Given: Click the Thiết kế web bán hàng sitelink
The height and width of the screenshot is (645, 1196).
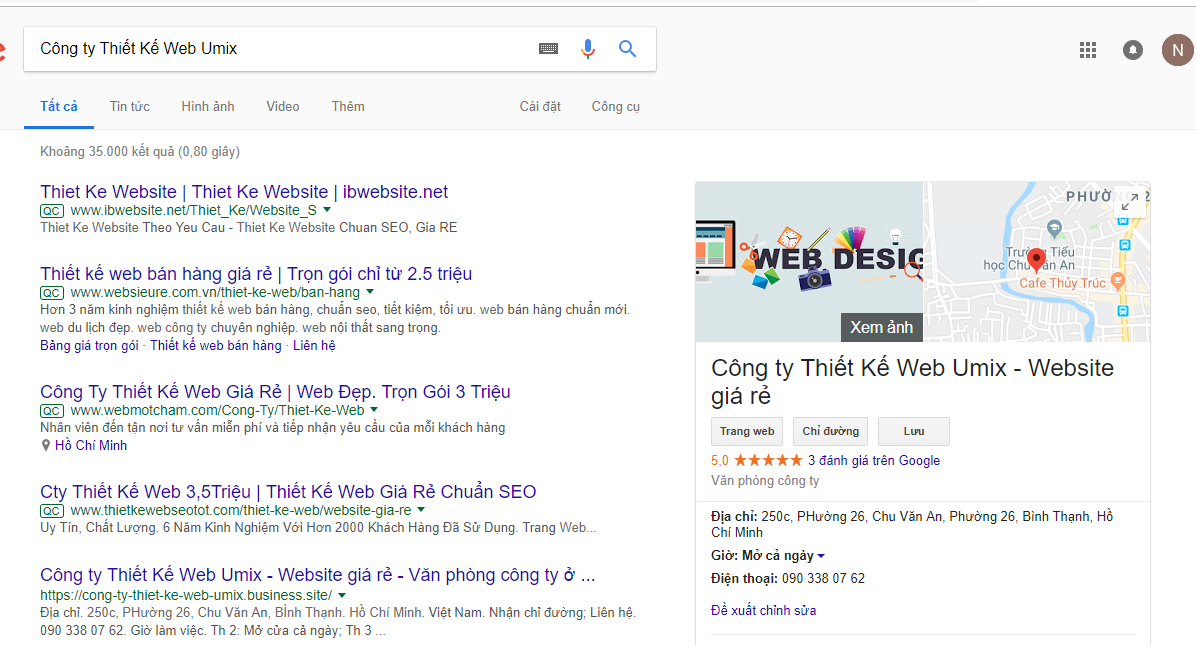Looking at the screenshot, I should click(216, 346).
